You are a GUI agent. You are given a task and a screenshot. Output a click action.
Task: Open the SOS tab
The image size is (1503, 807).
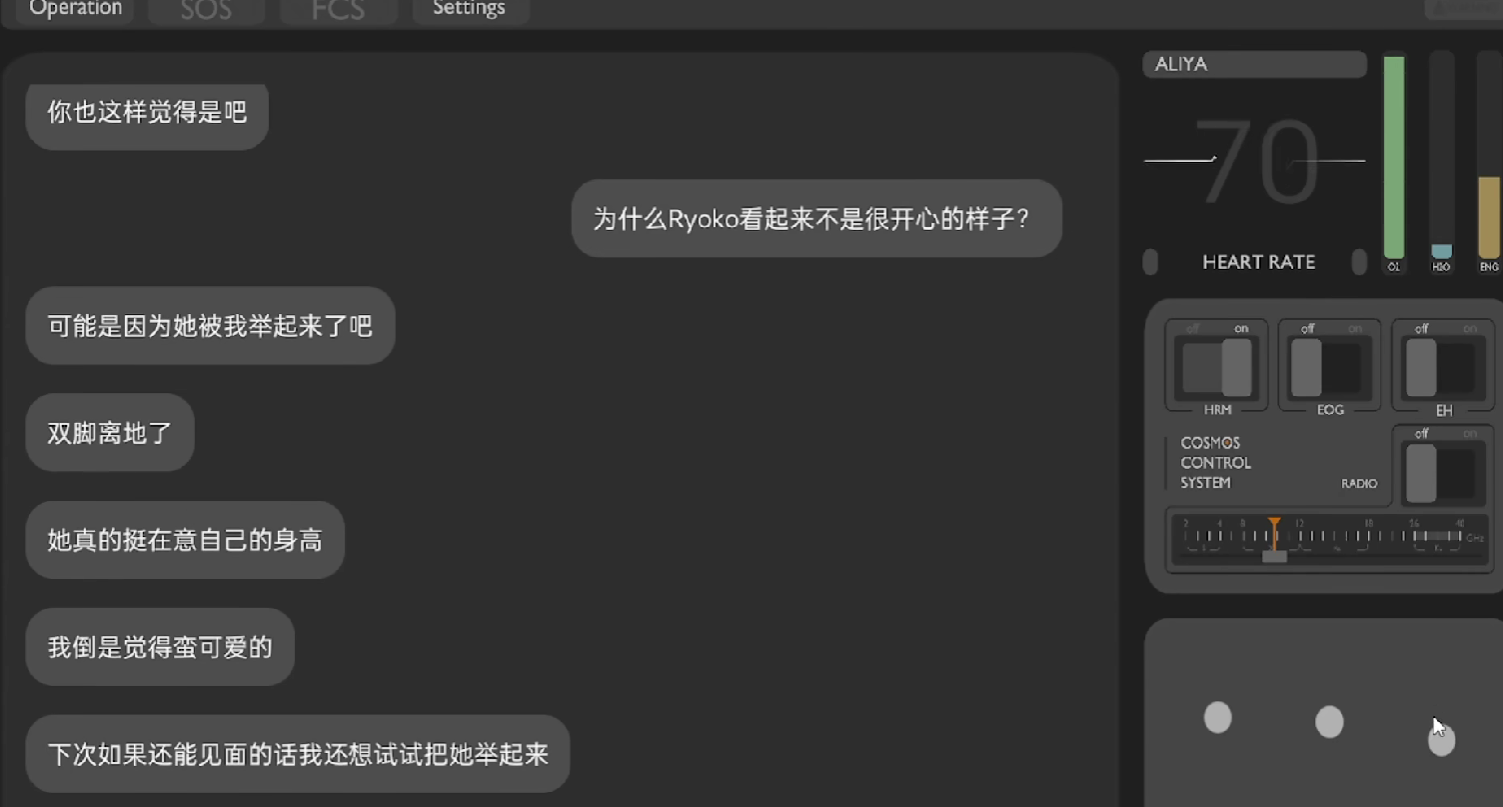pos(206,9)
